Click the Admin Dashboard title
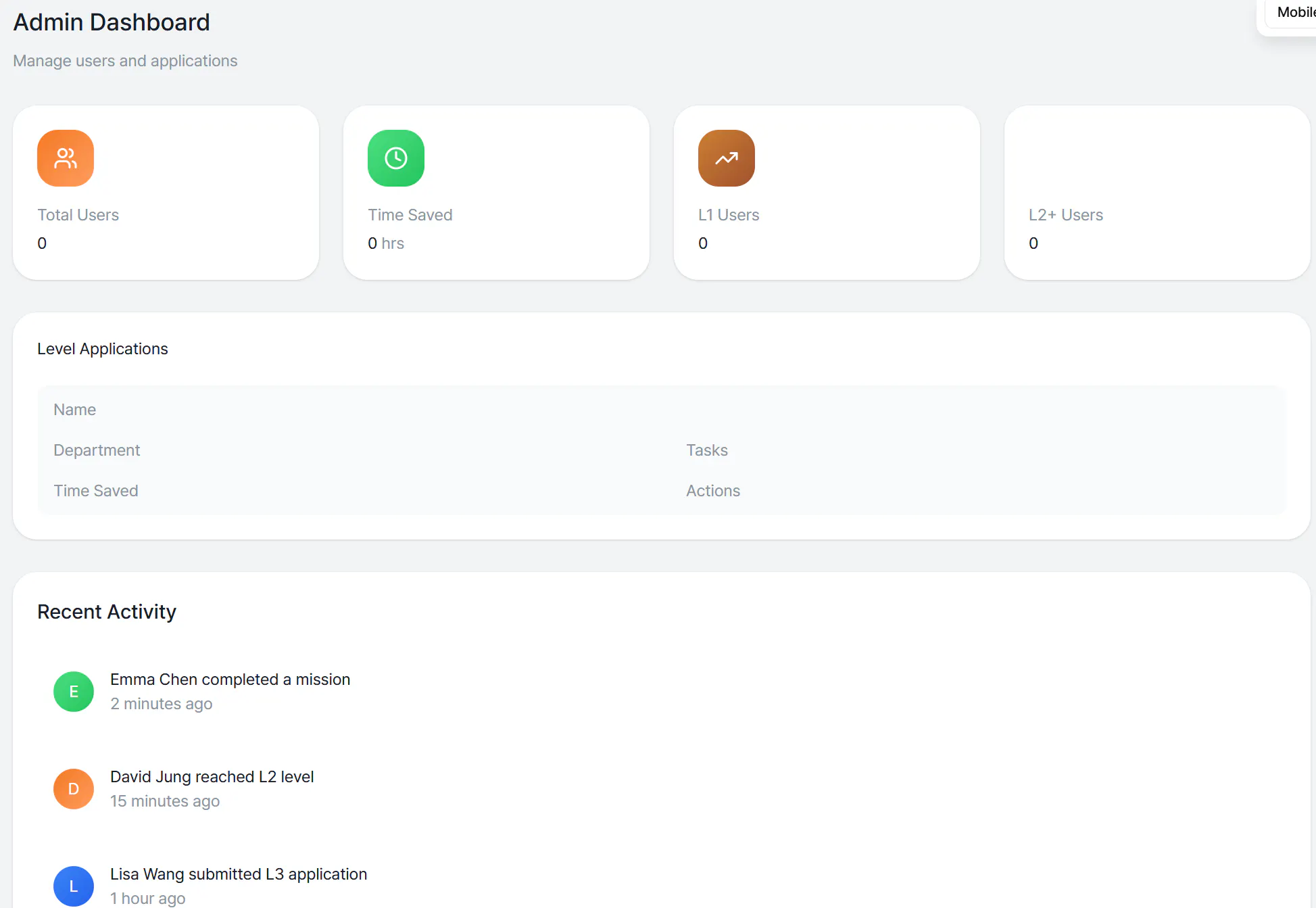This screenshot has width=1316, height=908. click(x=112, y=22)
